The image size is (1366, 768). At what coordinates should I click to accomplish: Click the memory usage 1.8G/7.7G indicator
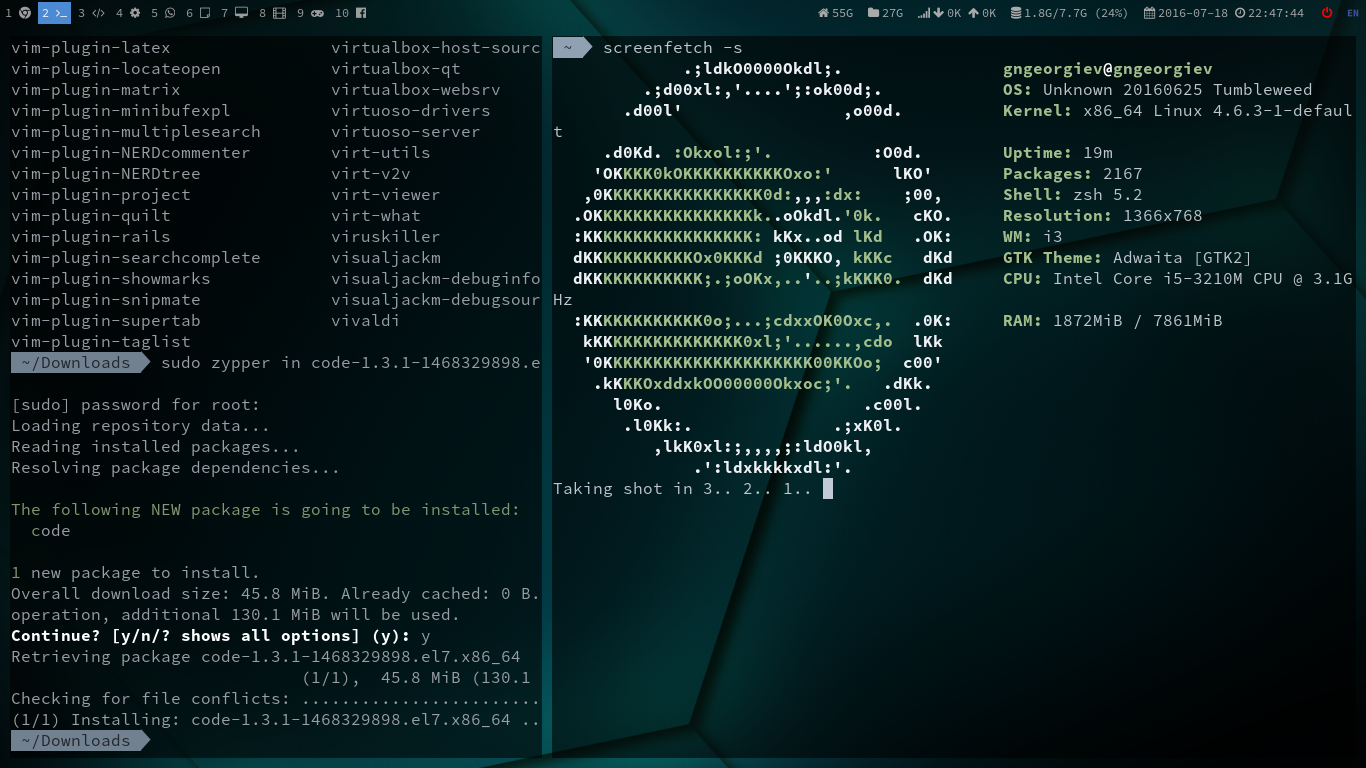(x=1069, y=13)
